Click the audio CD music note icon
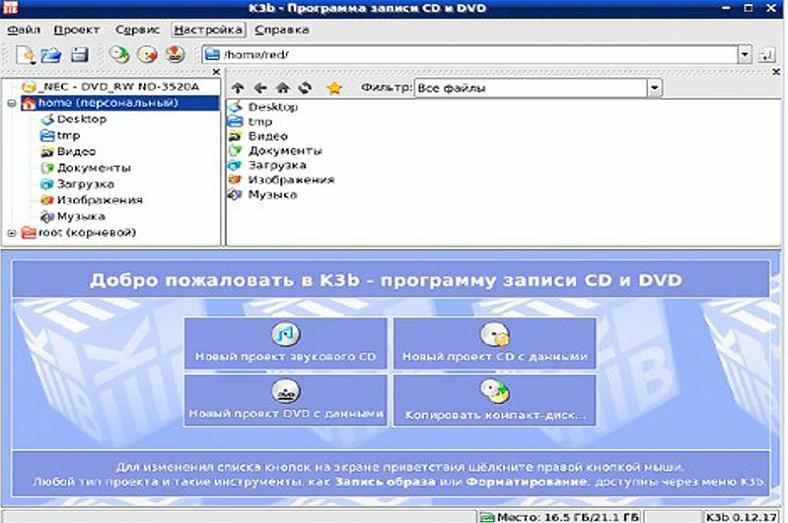The width and height of the screenshot is (788, 523). point(285,335)
